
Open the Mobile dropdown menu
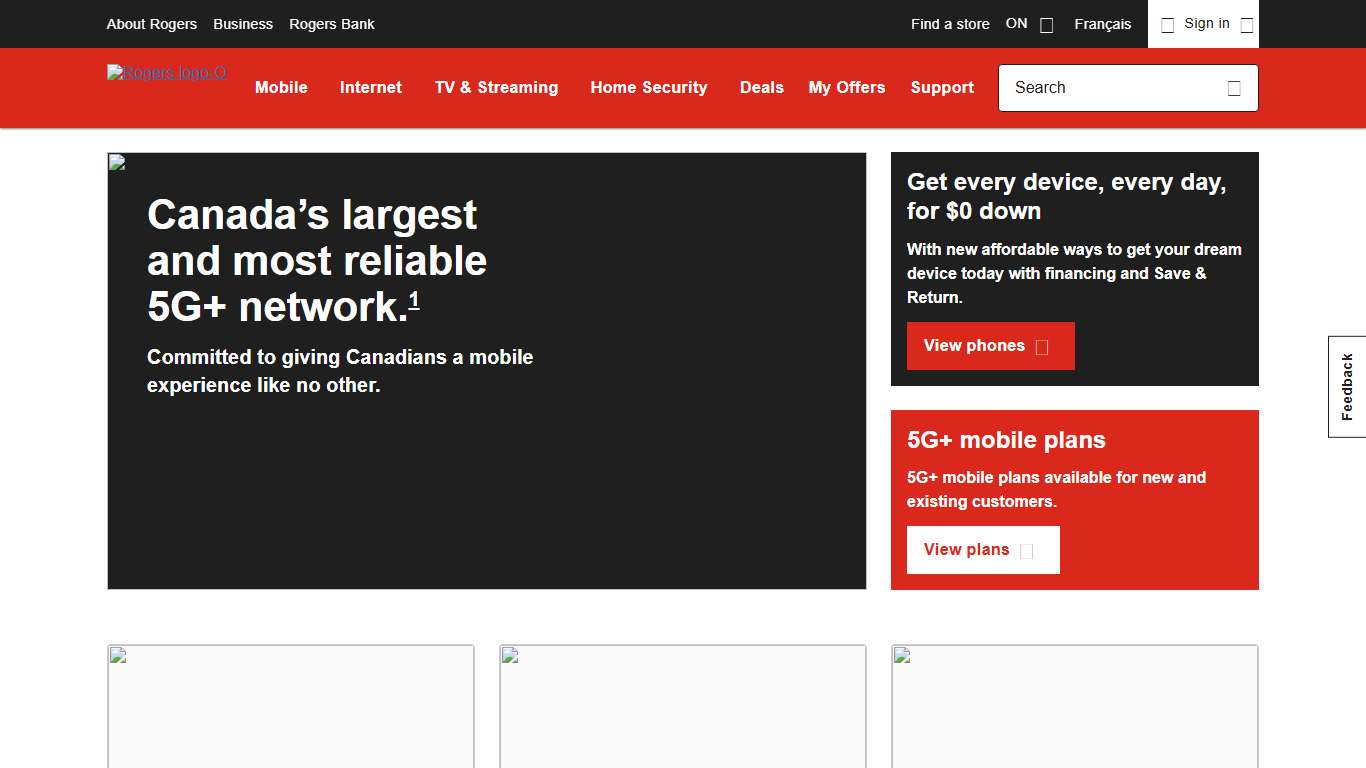point(281,88)
